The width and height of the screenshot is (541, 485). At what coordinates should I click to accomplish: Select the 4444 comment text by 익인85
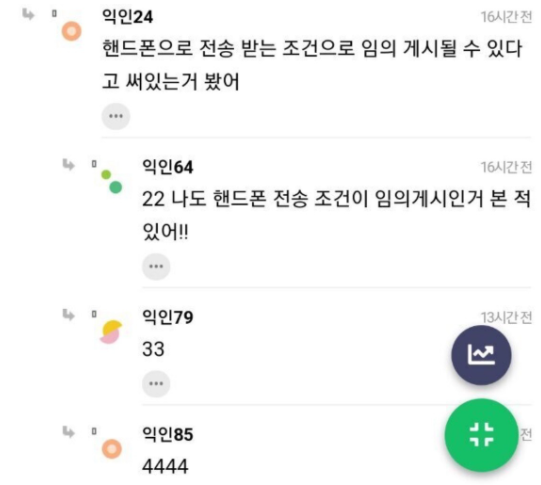click(x=165, y=466)
